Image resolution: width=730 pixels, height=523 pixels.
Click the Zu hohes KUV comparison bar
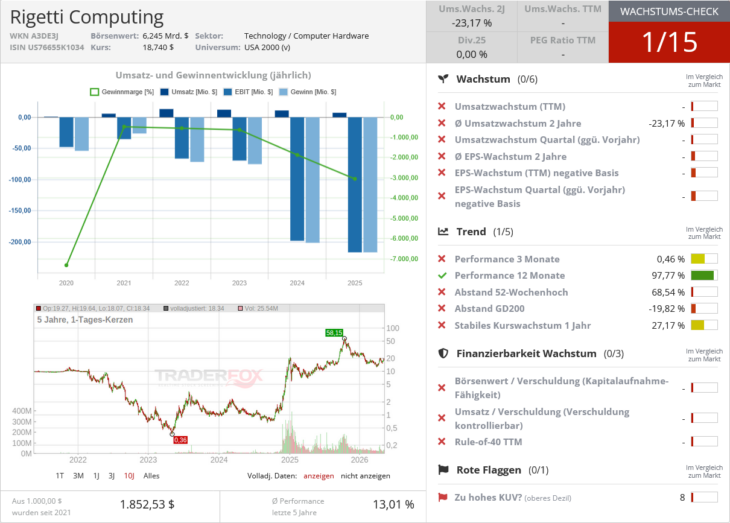click(704, 497)
